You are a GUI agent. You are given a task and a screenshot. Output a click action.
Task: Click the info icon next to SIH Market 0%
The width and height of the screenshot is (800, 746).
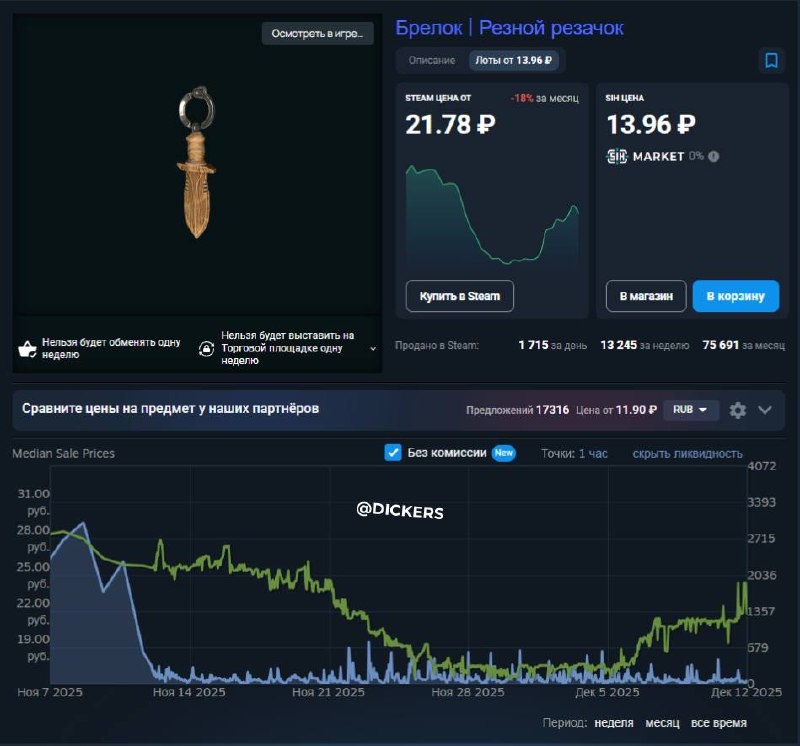[714, 157]
